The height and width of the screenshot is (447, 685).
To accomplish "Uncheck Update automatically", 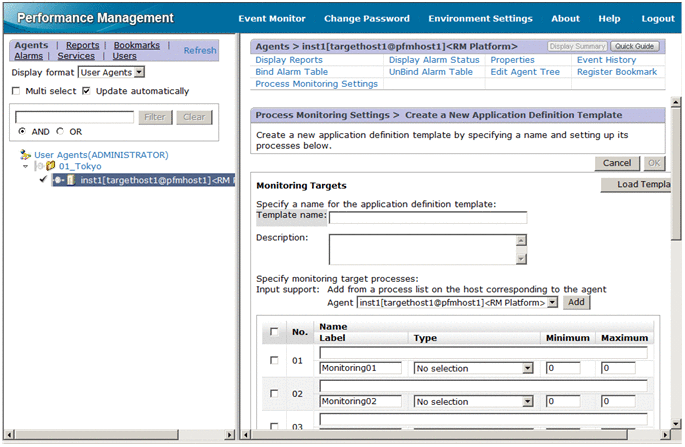I will pyautogui.click(x=87, y=91).
